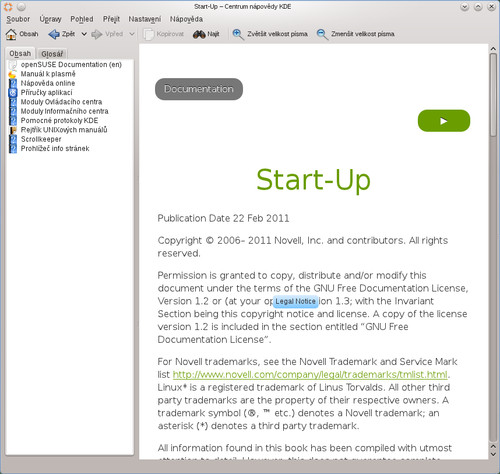This screenshot has width=500, height=474.
Task: Open the Nastavení menu
Action: [145, 19]
